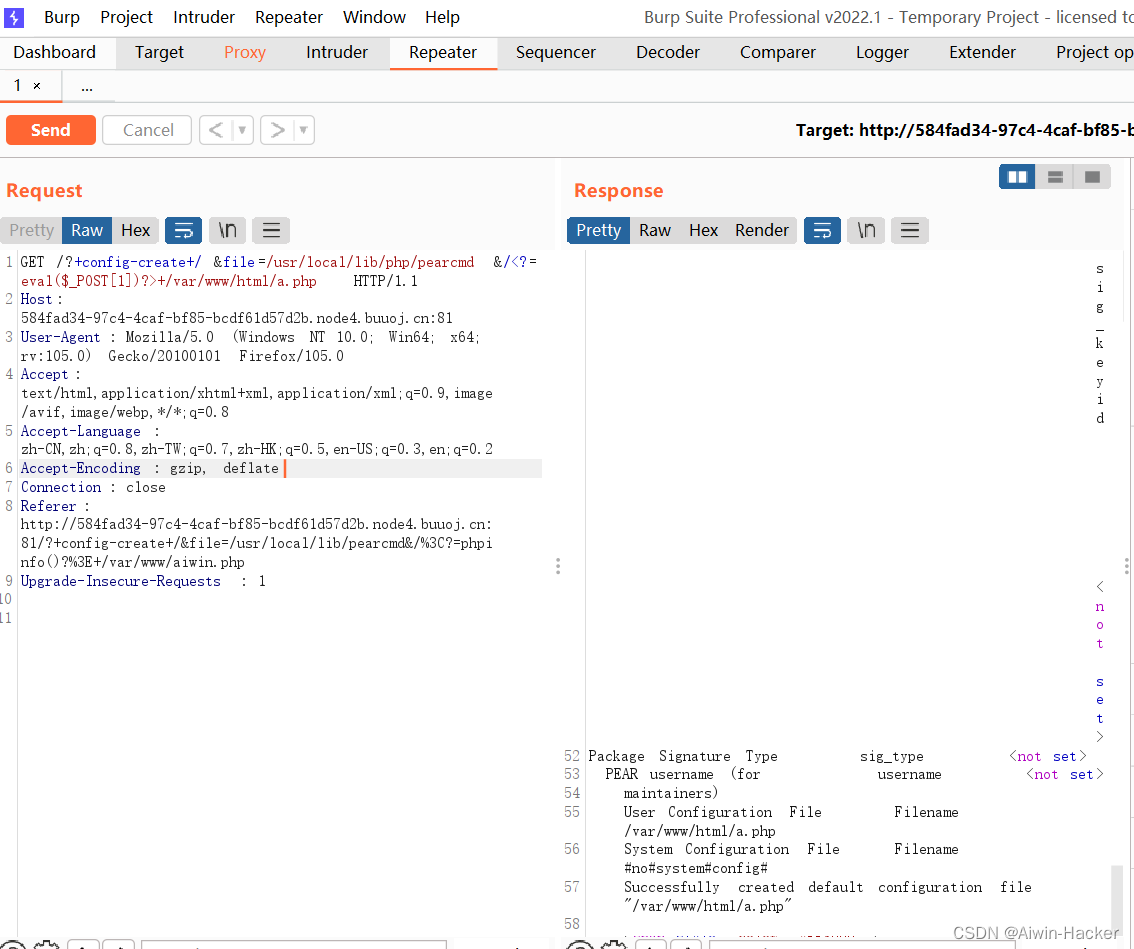This screenshot has width=1134, height=949.
Task: Switch to the Project options tab
Action: coord(1094,53)
